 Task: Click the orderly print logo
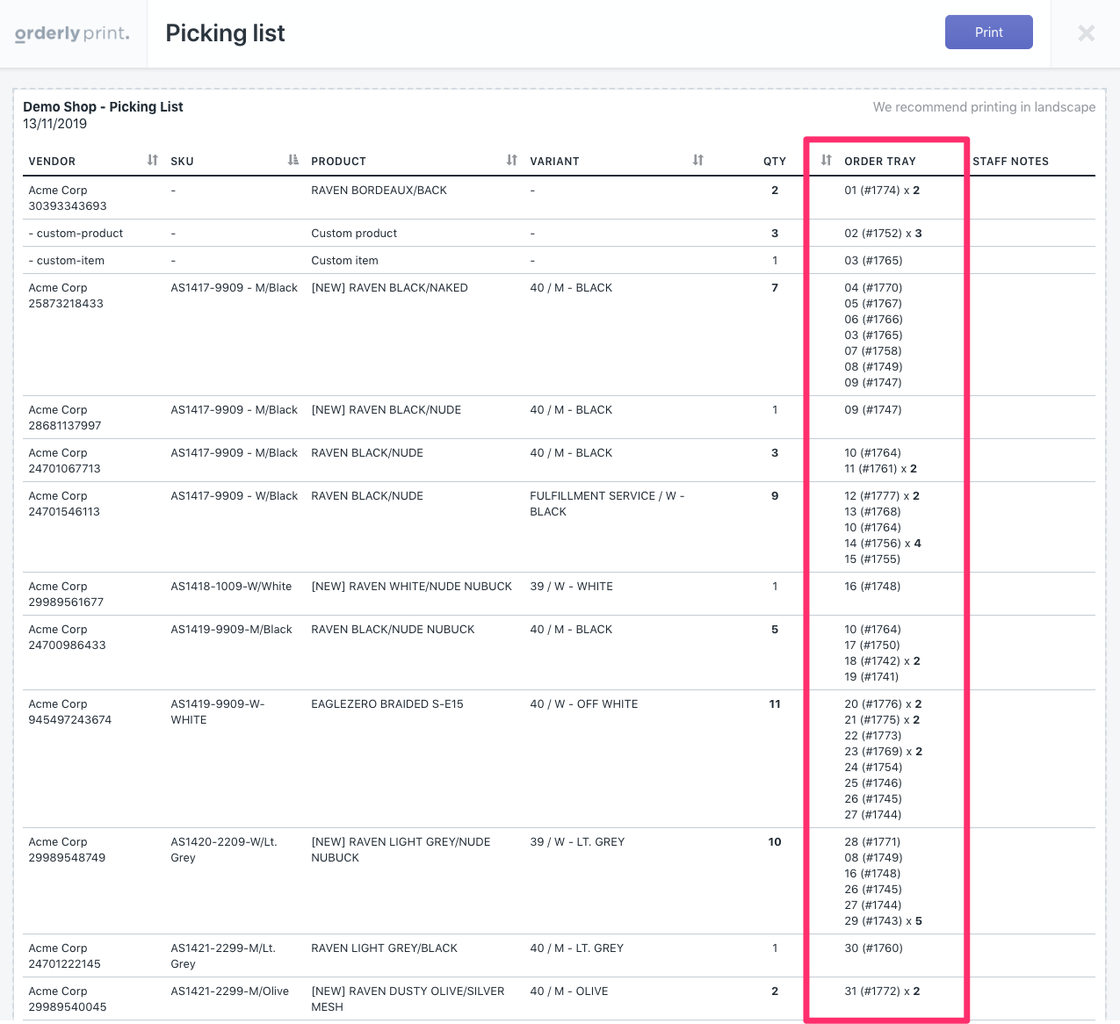click(72, 33)
